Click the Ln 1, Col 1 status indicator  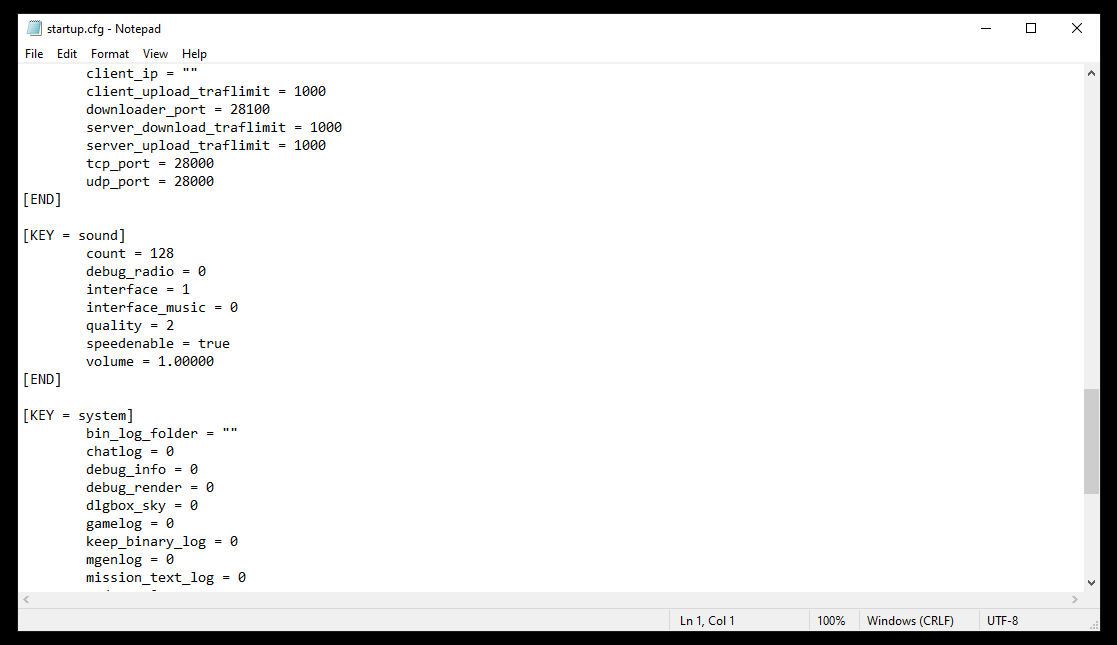(707, 621)
